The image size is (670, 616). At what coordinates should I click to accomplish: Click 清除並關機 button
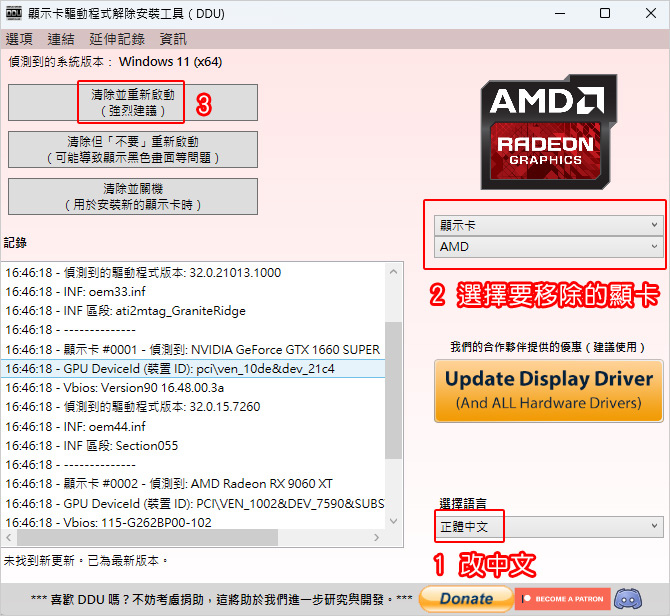pyautogui.click(x=133, y=197)
